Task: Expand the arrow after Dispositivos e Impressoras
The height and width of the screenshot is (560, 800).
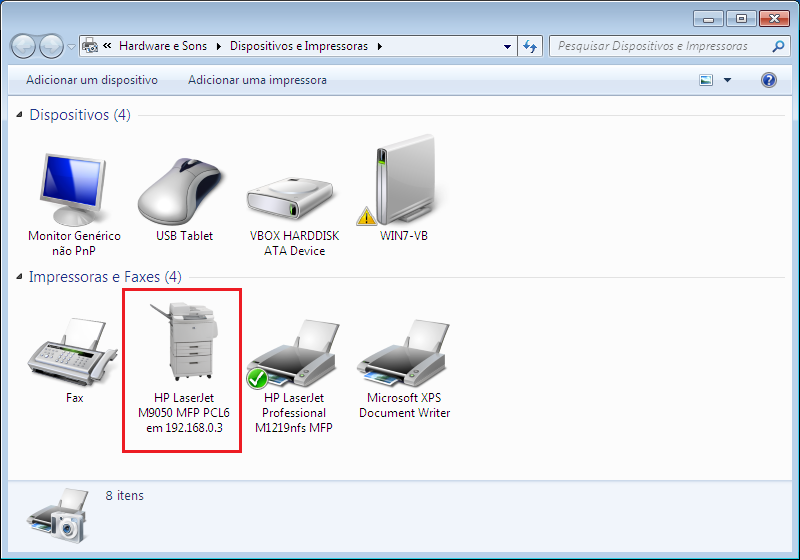Action: pyautogui.click(x=380, y=46)
